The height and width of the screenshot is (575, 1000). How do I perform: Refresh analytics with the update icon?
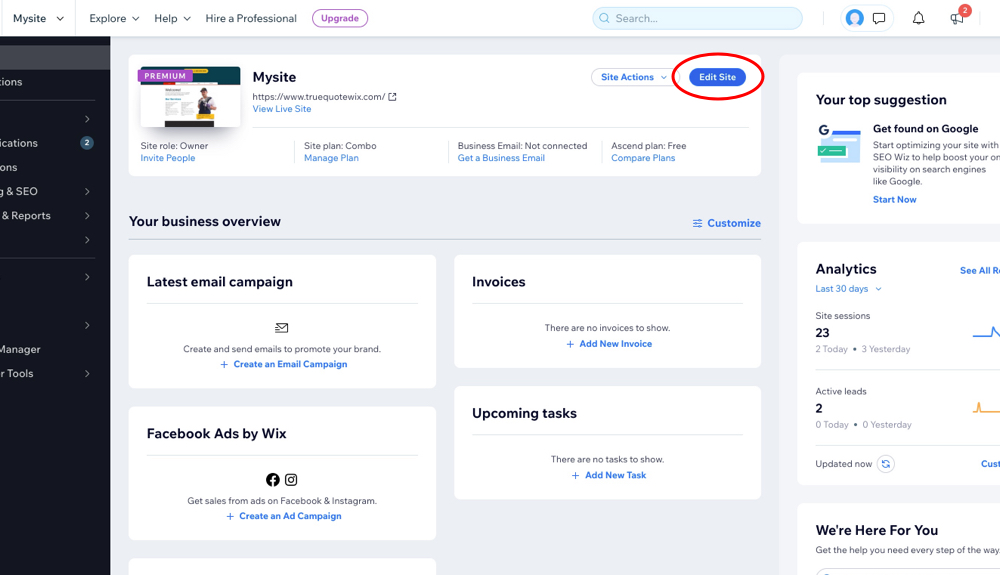click(x=885, y=464)
